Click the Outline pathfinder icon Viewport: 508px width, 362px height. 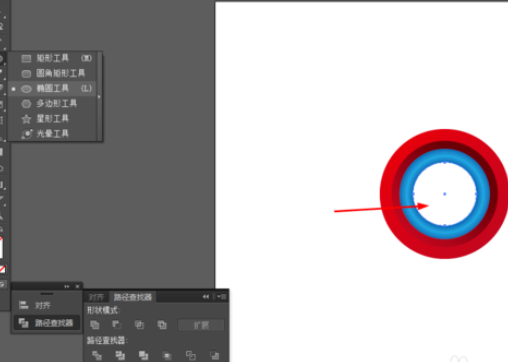(x=191, y=355)
